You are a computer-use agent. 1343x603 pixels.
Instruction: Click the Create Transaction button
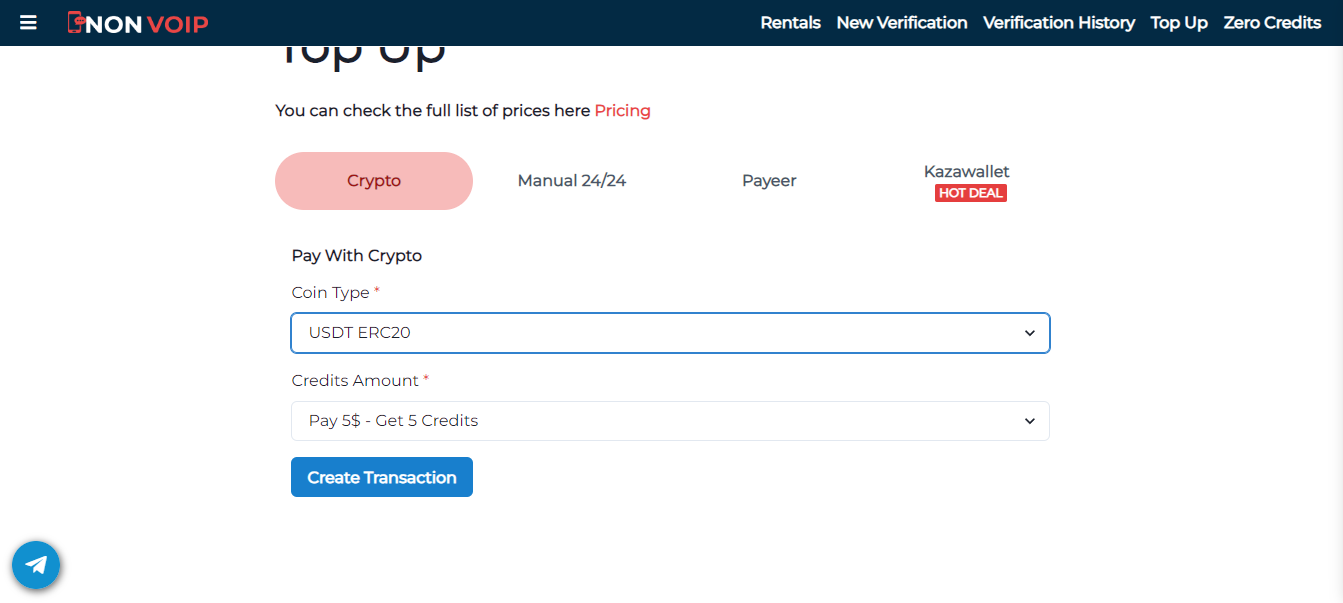pos(381,477)
